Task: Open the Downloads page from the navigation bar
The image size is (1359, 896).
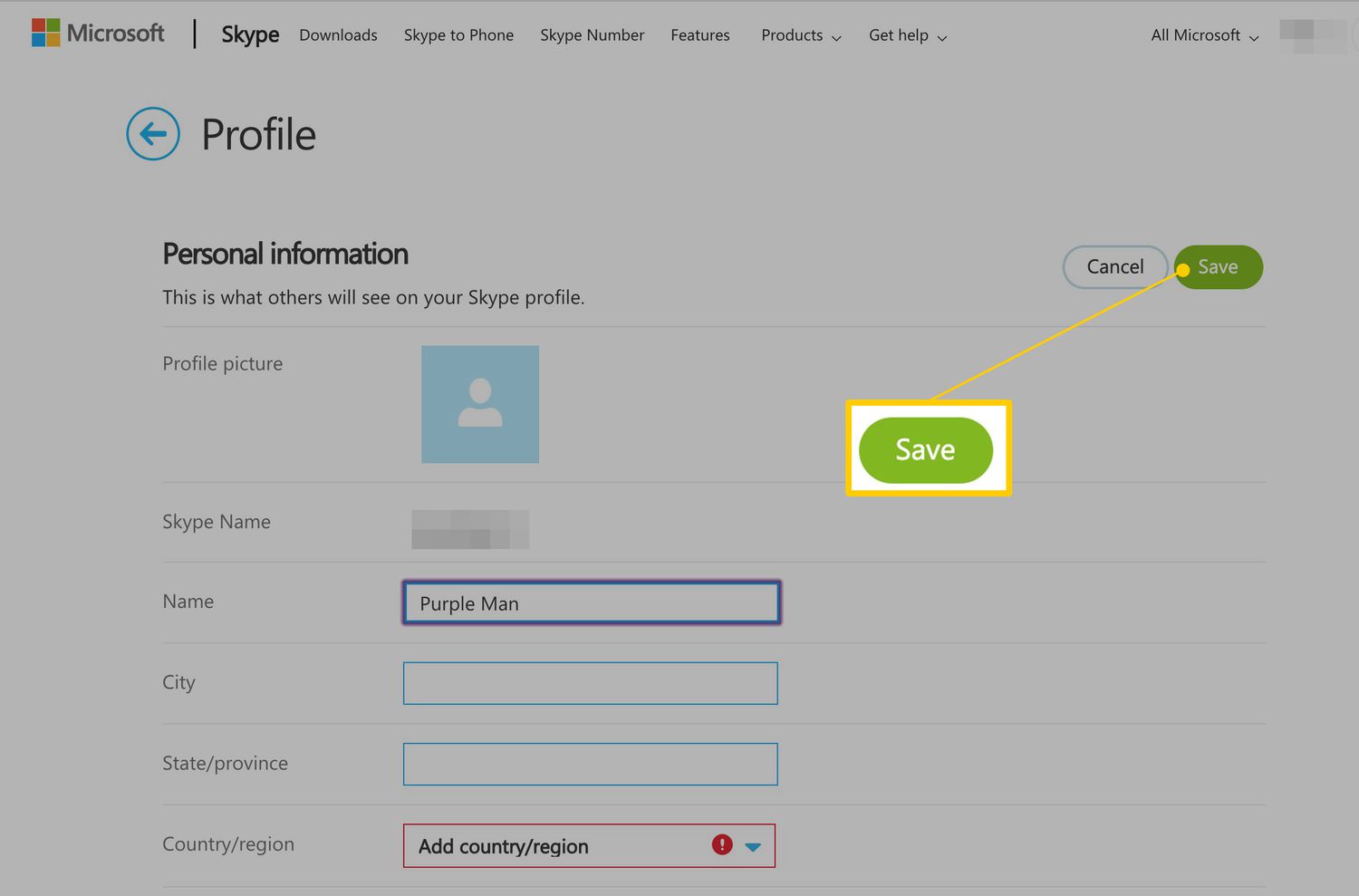Action: click(338, 35)
